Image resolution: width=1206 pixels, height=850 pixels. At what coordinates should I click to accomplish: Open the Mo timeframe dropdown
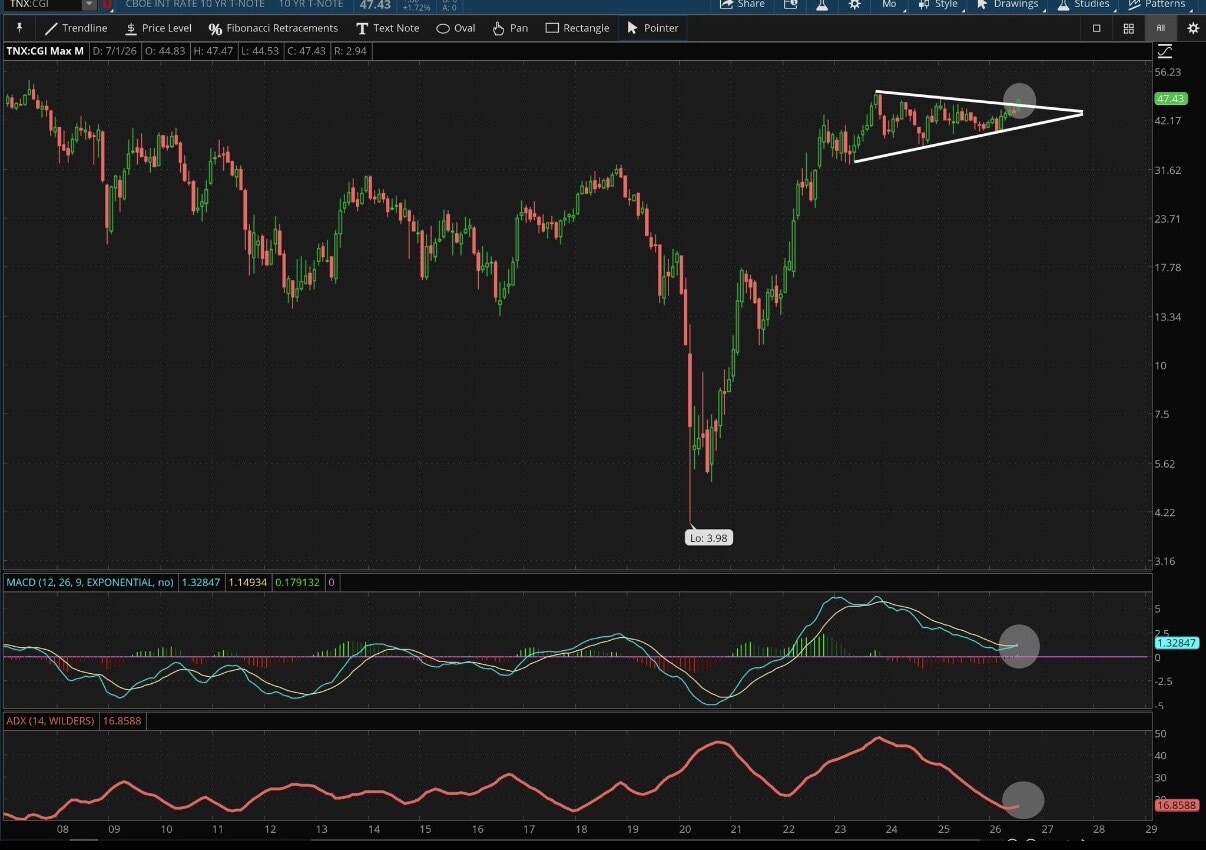click(889, 4)
